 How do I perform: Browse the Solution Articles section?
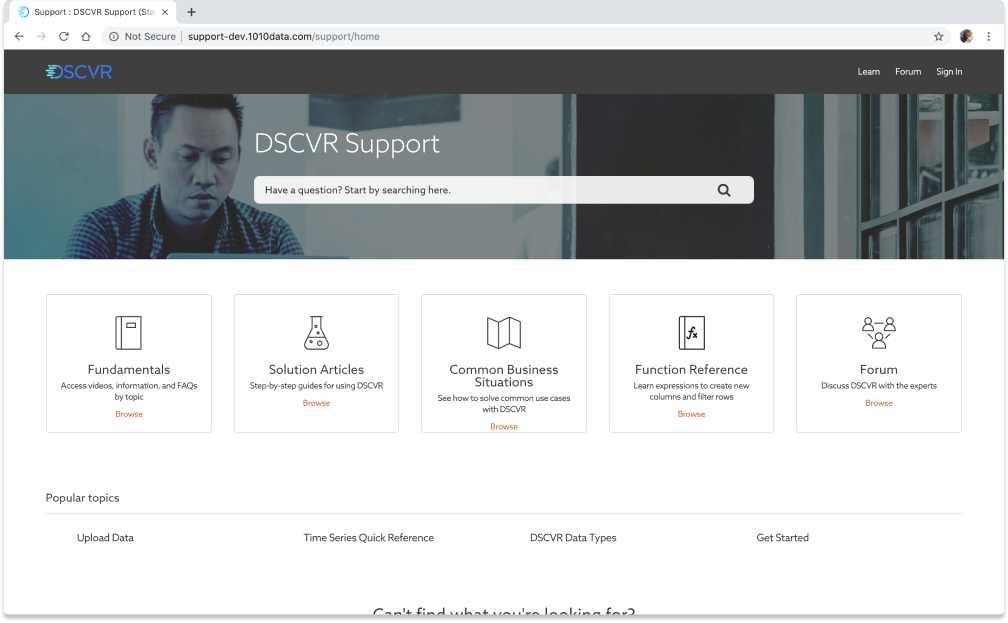[316, 403]
